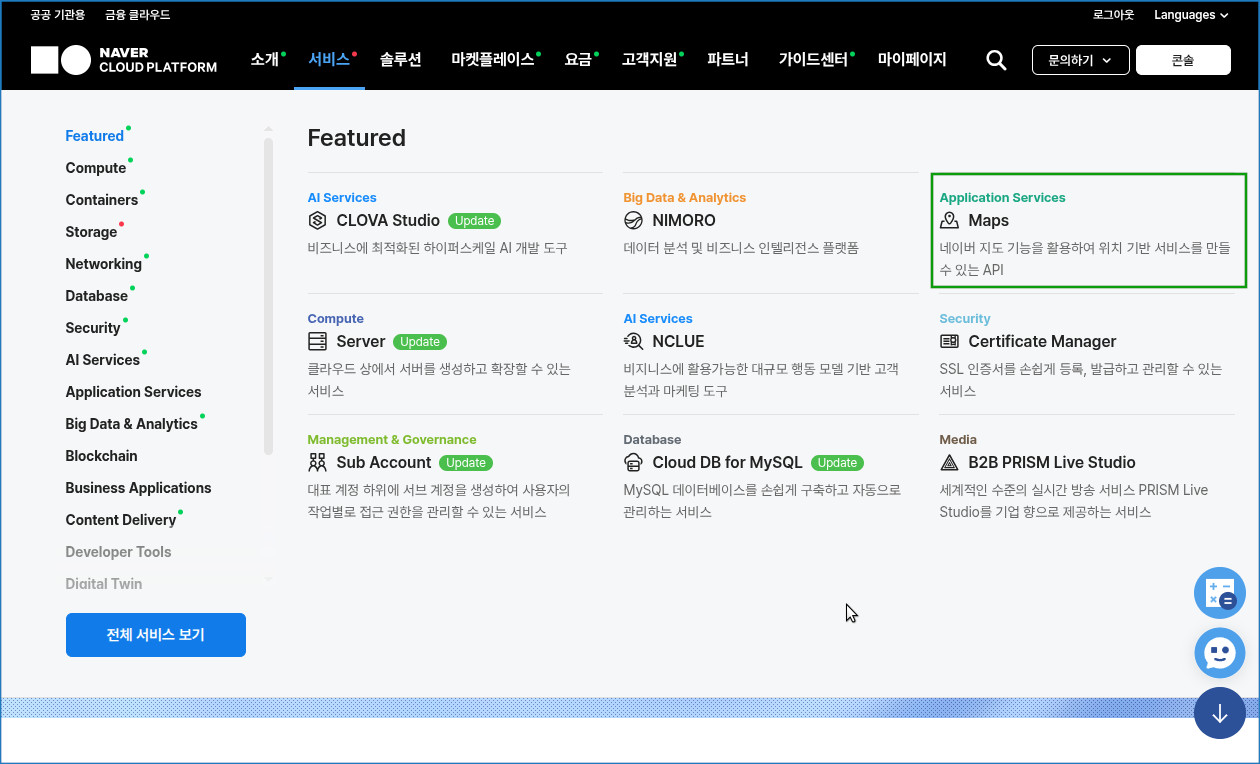
Task: Click the NIMORO service icon
Action: pos(633,220)
